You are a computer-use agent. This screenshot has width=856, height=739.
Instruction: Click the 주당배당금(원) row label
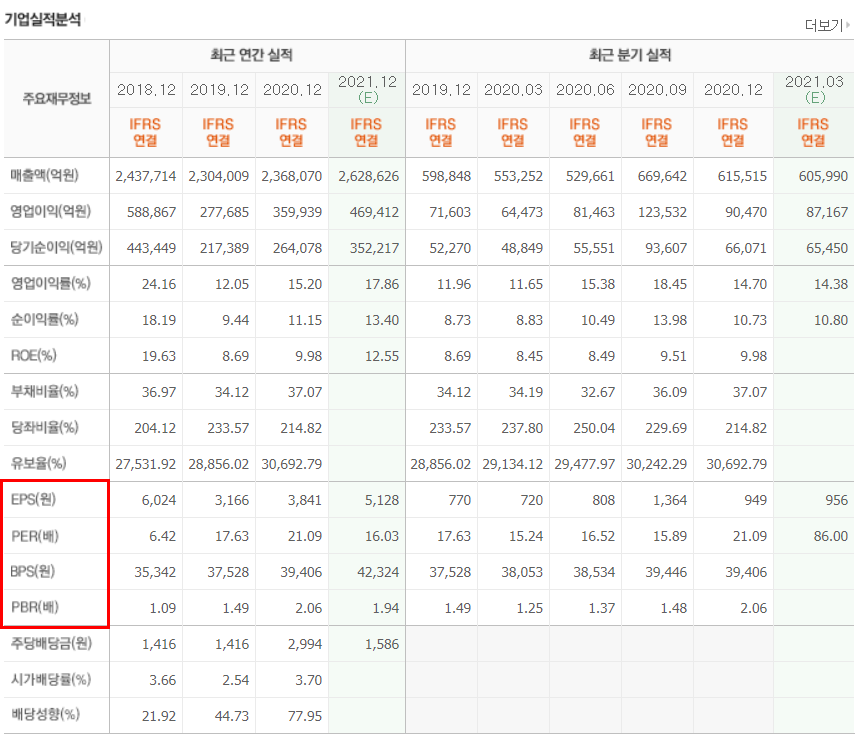click(51, 643)
